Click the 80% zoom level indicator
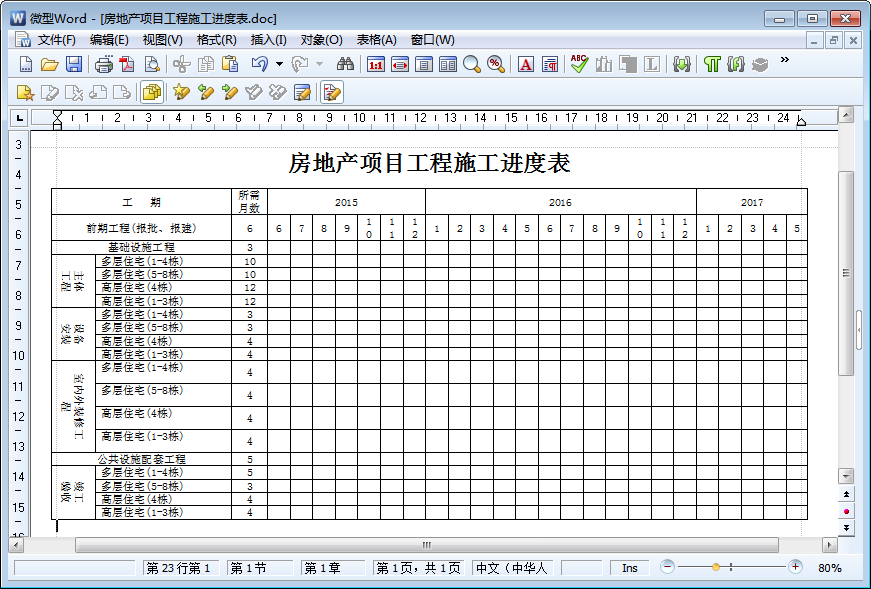 coord(830,568)
